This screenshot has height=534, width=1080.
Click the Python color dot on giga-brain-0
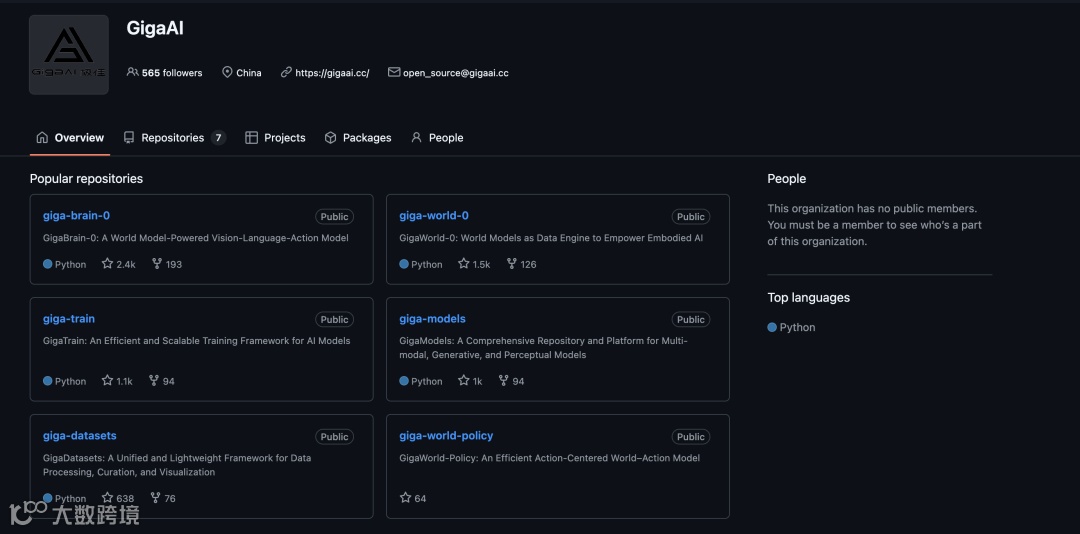pyautogui.click(x=48, y=264)
